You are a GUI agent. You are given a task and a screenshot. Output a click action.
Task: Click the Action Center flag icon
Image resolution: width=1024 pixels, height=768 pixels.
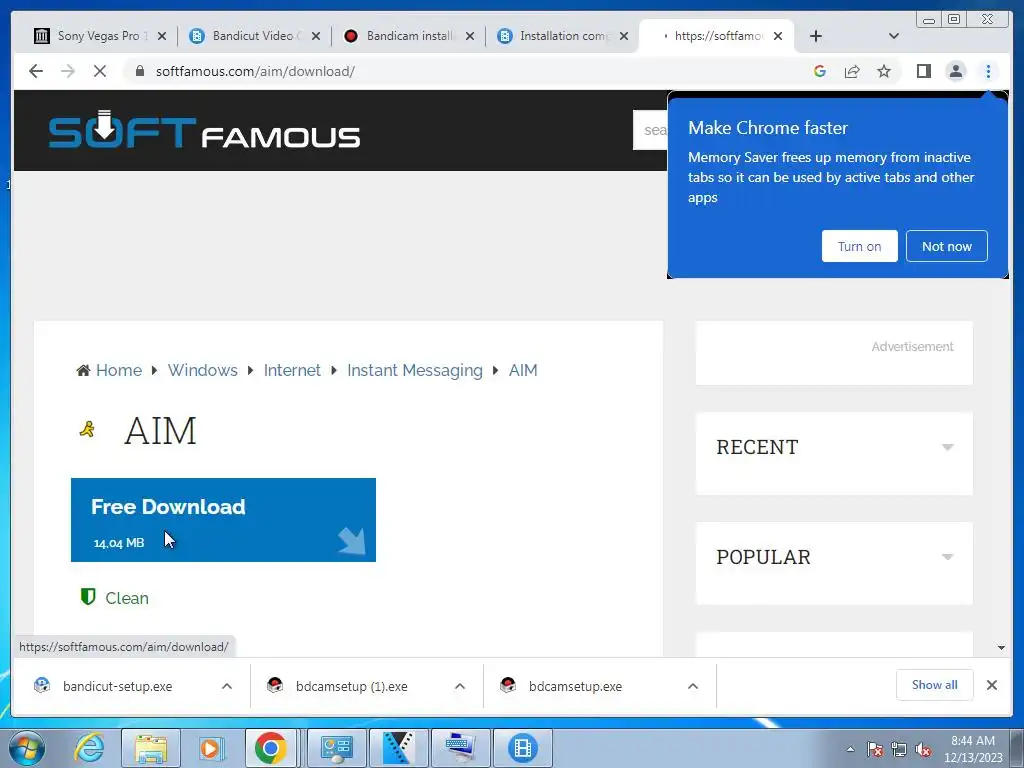click(x=875, y=749)
